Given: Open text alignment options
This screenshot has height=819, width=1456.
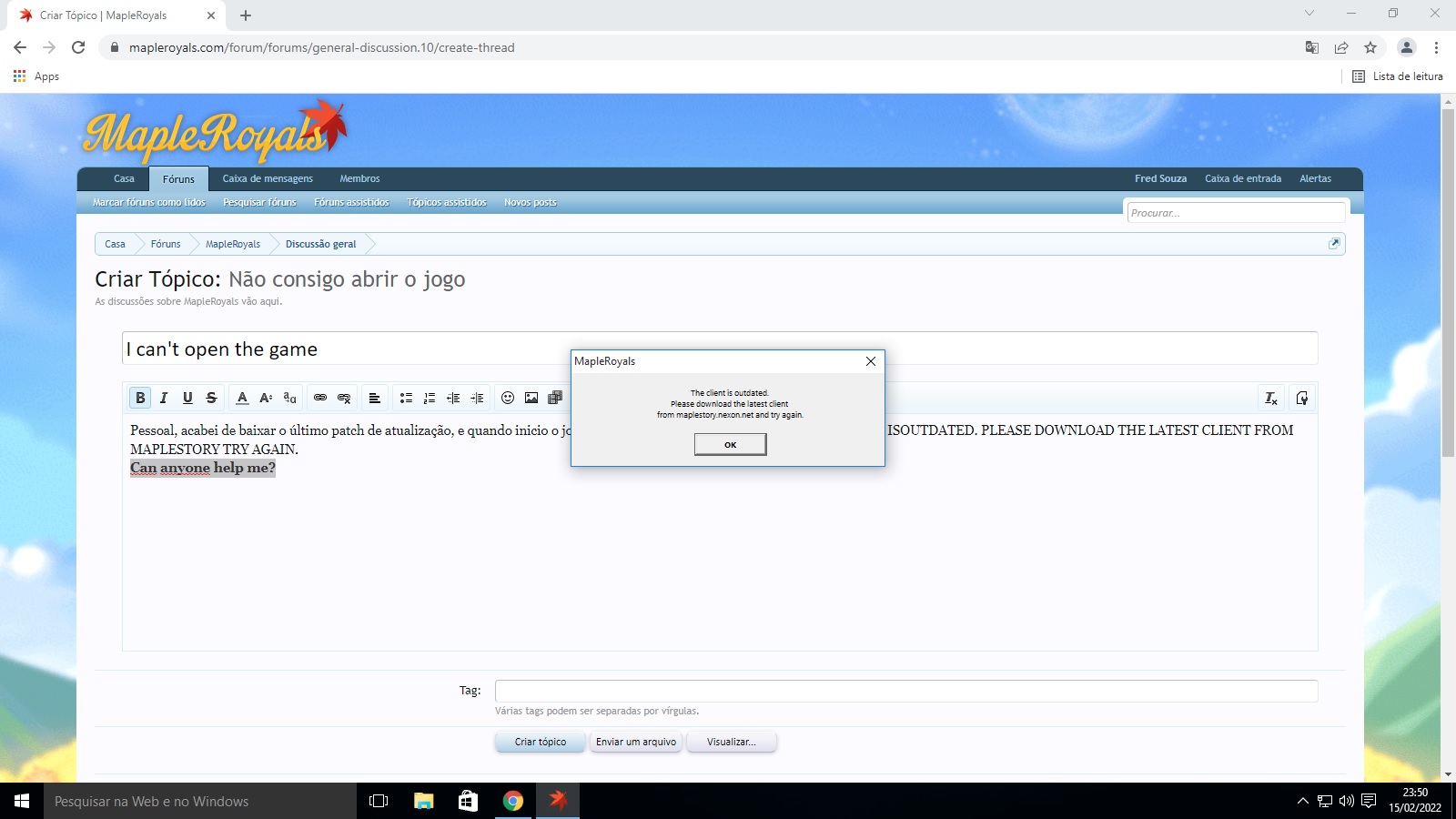Looking at the screenshot, I should [x=374, y=398].
